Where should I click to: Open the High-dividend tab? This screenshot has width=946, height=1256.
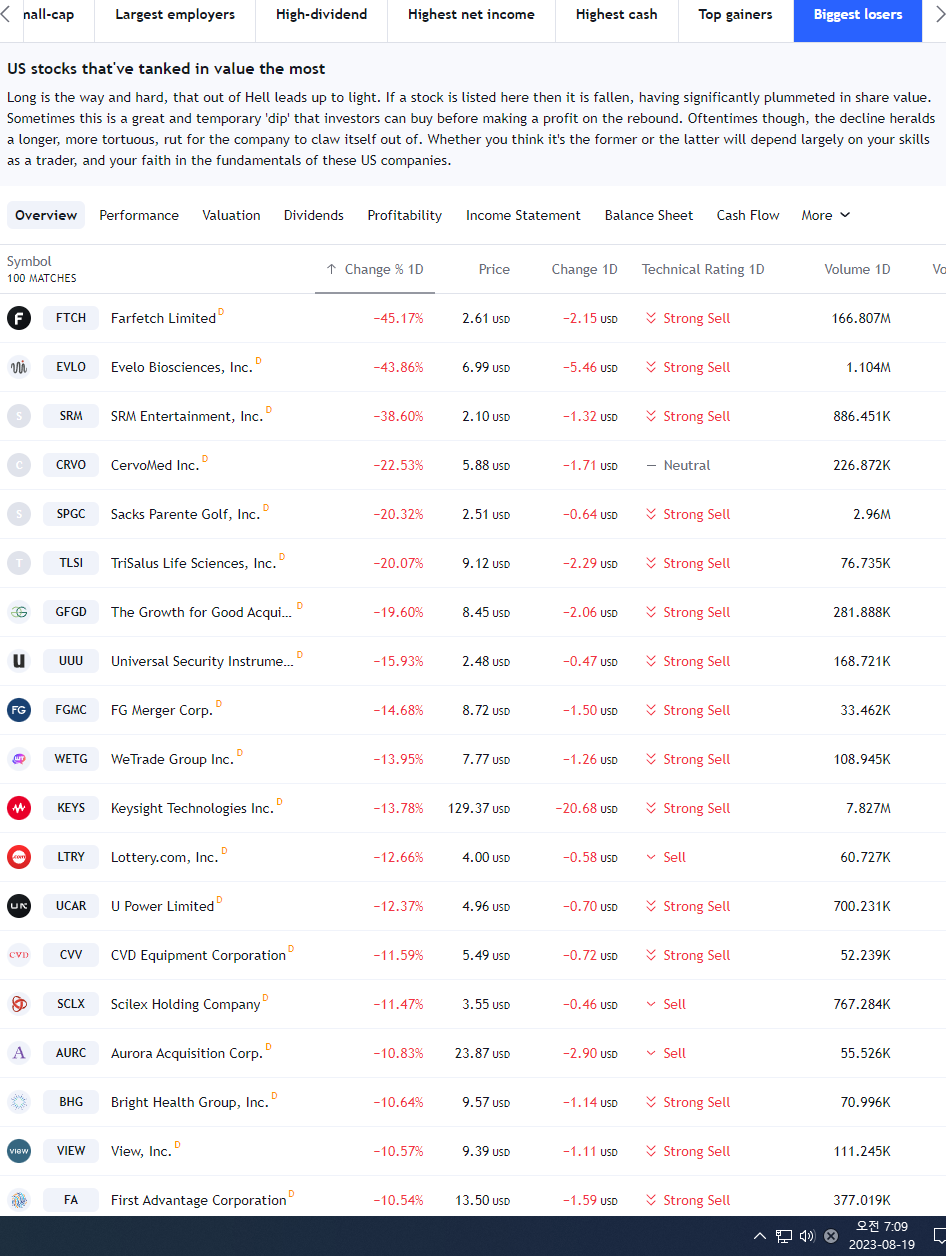click(x=321, y=14)
